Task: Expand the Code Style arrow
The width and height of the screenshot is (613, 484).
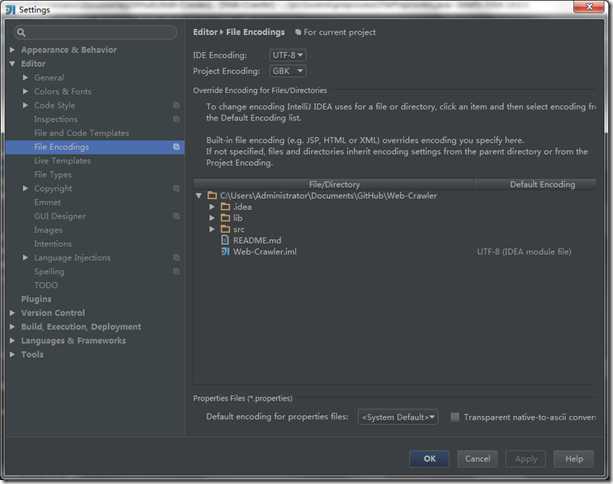Action: click(x=25, y=105)
